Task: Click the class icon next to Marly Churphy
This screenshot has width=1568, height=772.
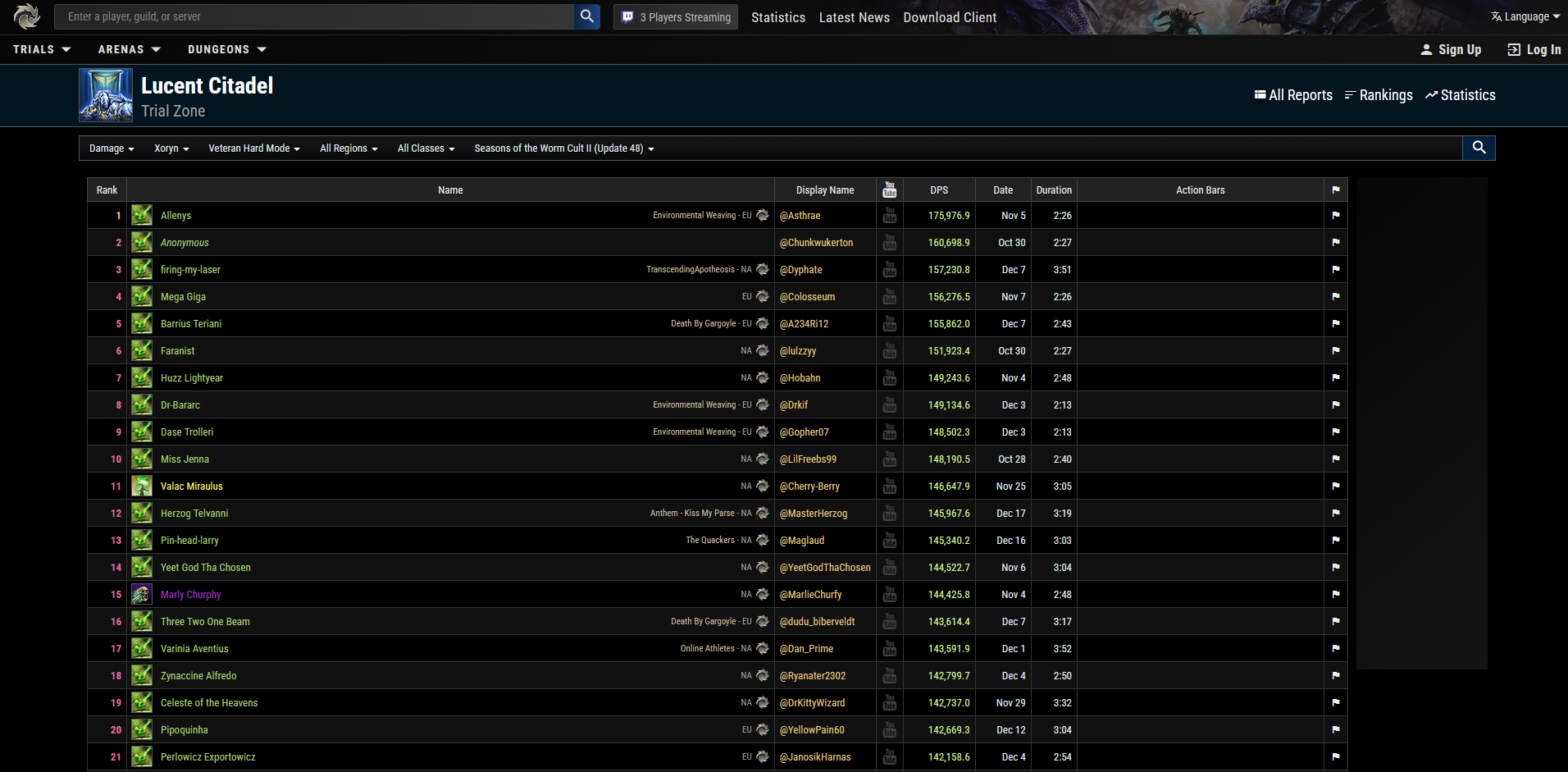Action: click(142, 594)
